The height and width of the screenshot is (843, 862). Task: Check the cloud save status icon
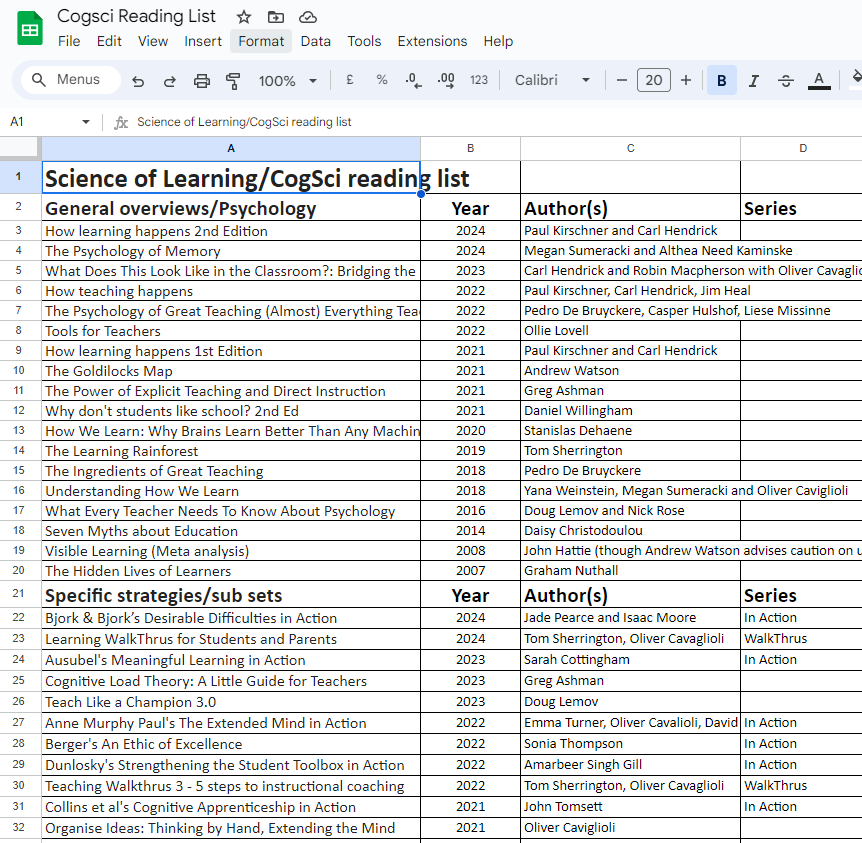click(x=308, y=17)
